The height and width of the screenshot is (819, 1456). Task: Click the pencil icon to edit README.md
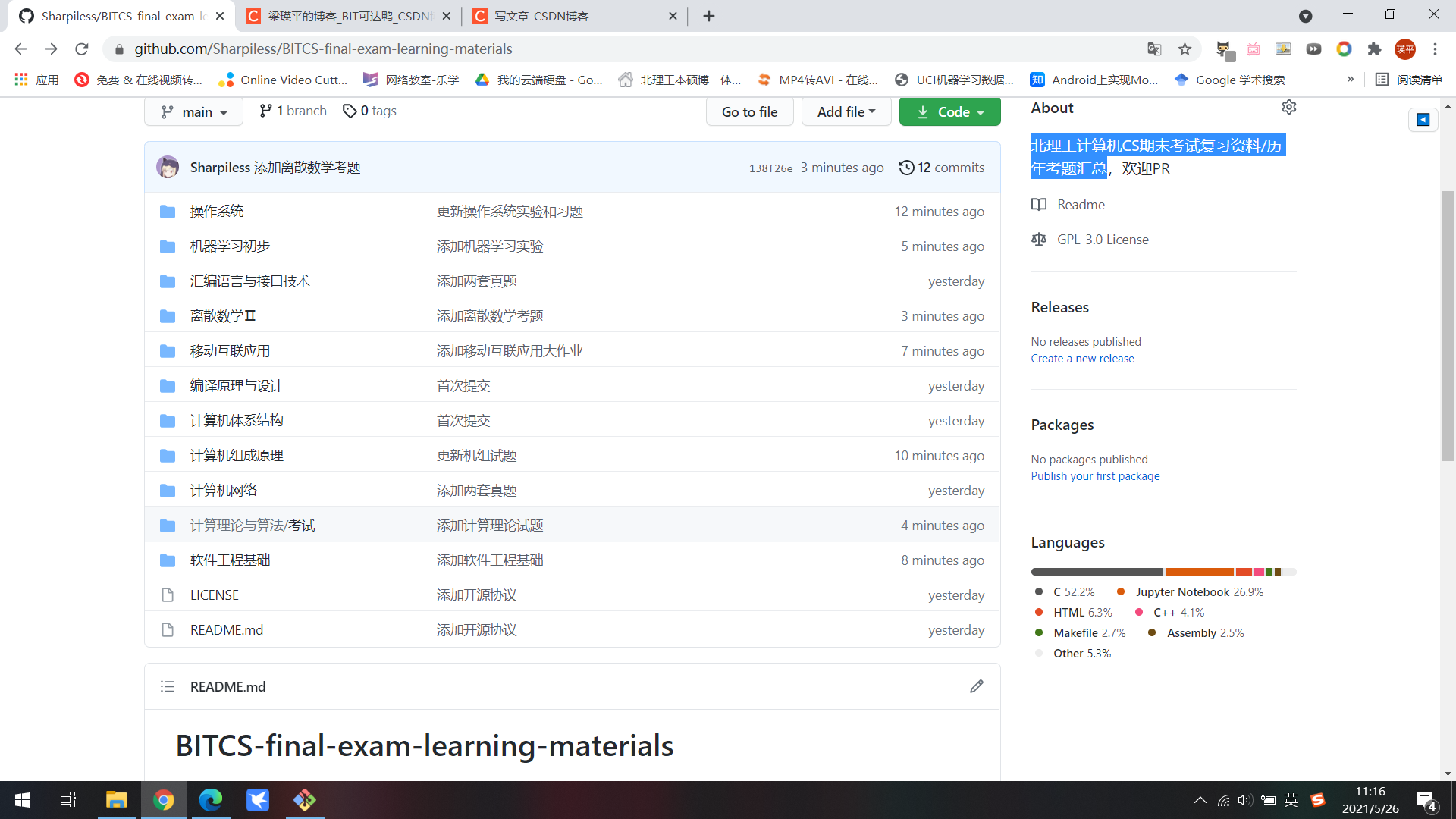[x=977, y=686]
